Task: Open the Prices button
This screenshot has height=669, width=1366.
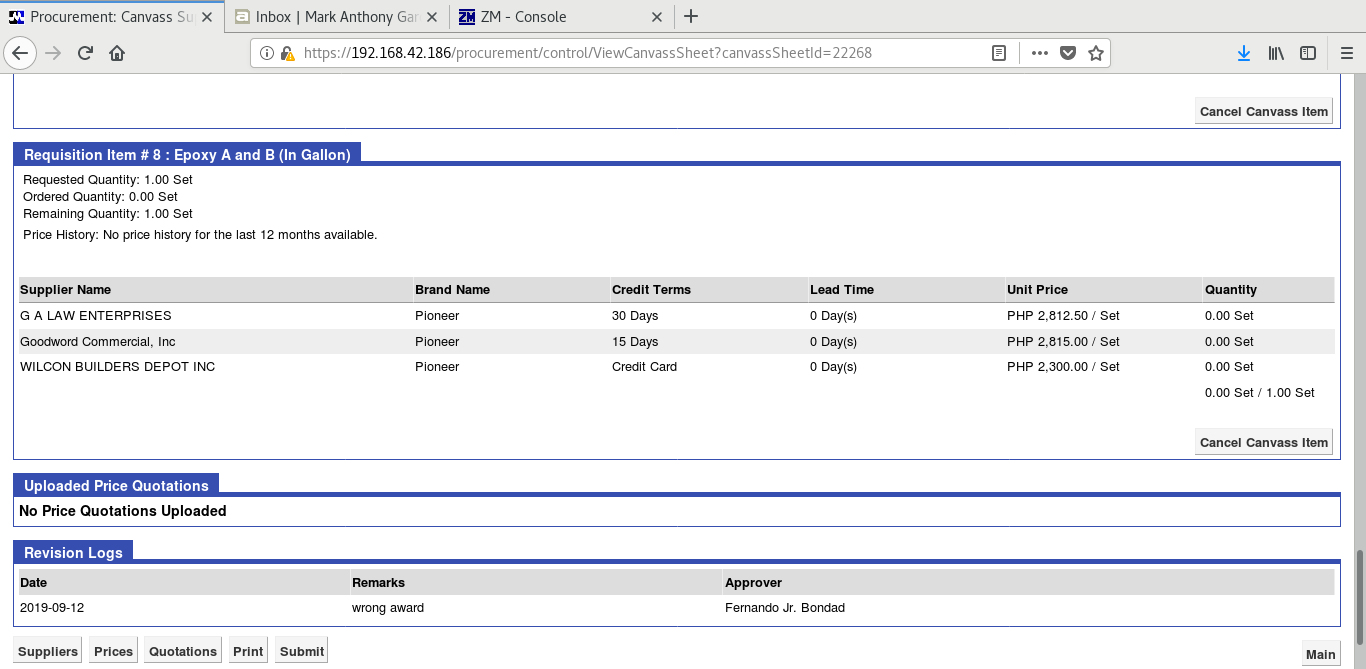Action: point(113,651)
